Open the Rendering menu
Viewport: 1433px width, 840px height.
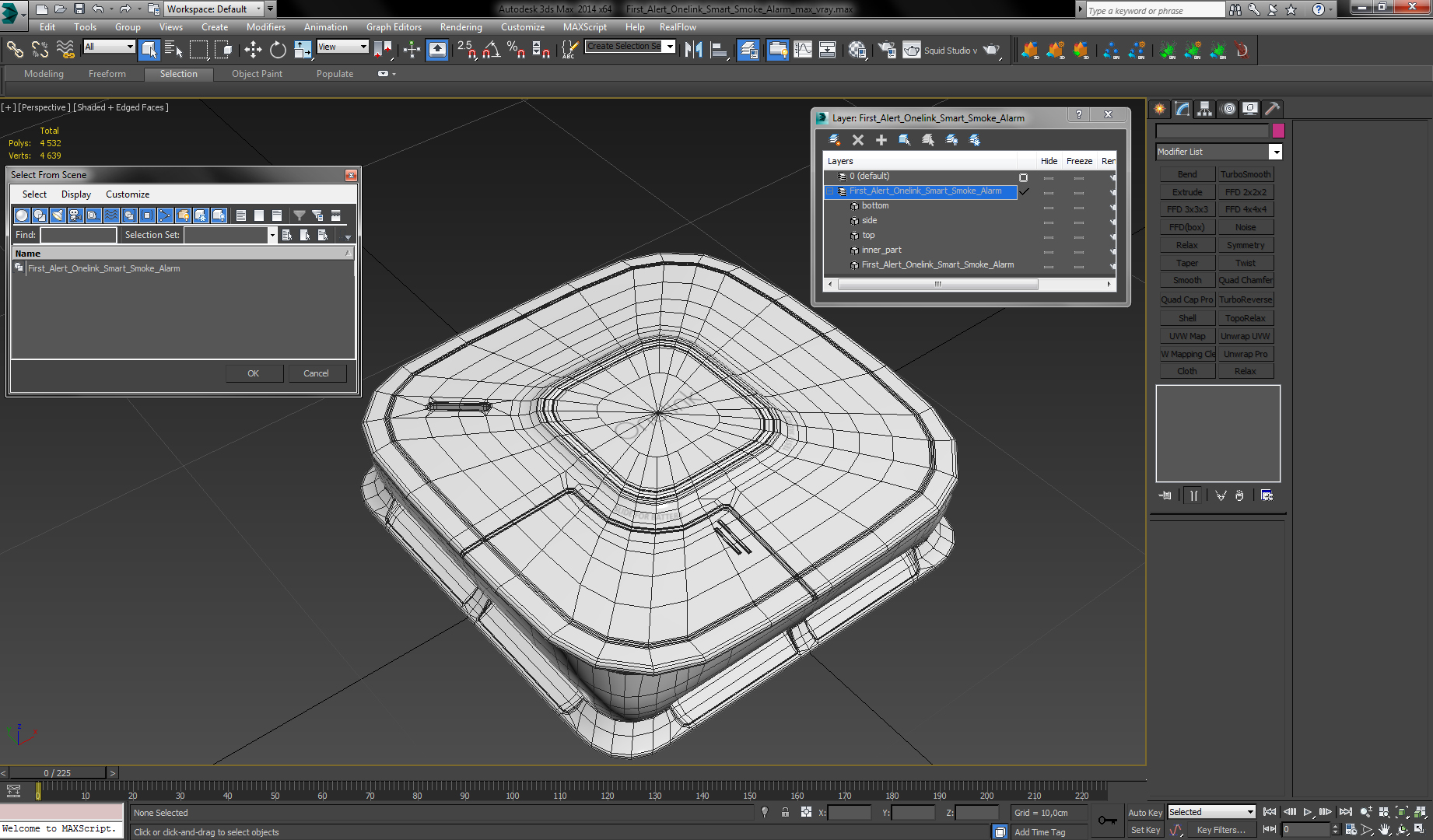[461, 27]
